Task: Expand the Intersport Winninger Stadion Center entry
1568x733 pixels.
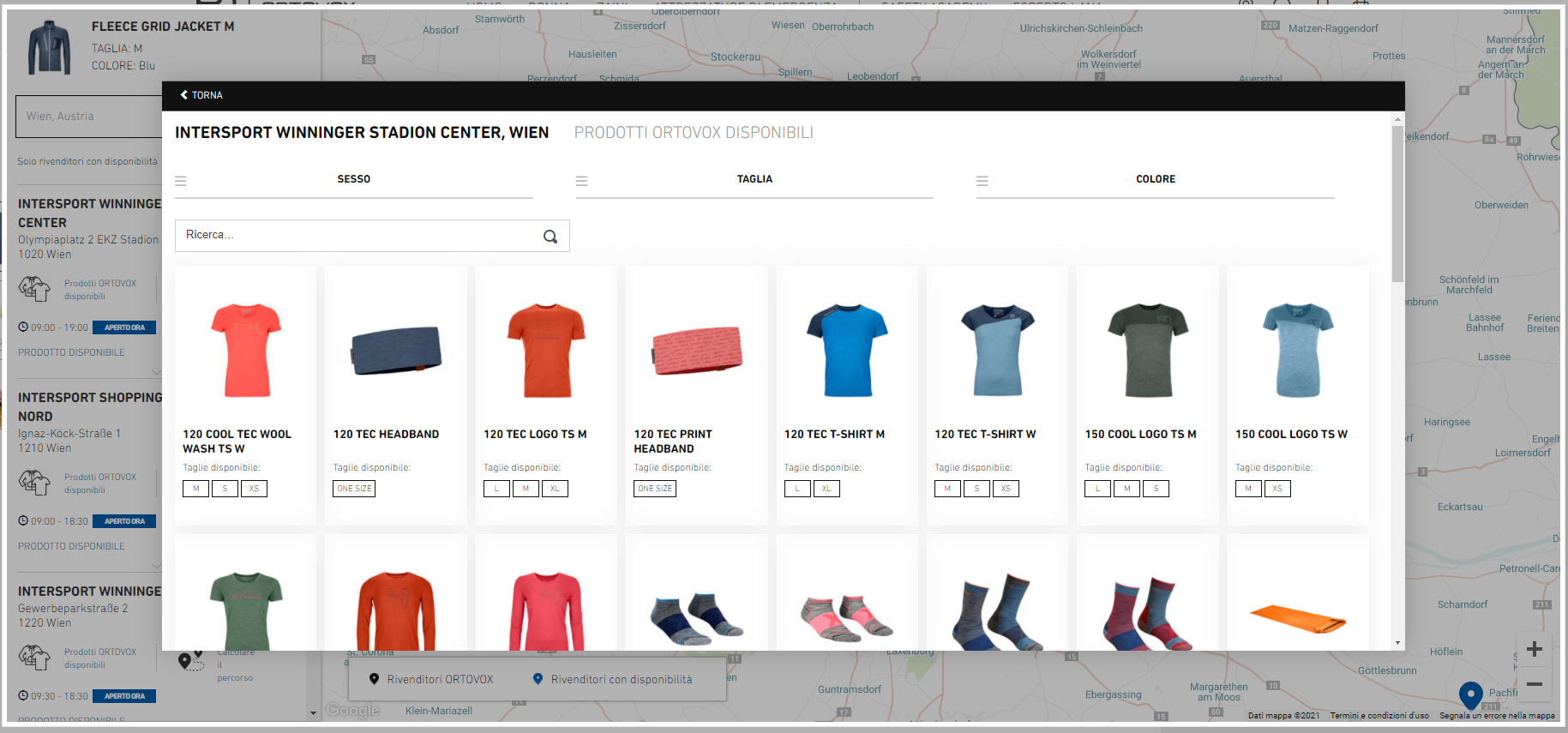Action: point(157,372)
